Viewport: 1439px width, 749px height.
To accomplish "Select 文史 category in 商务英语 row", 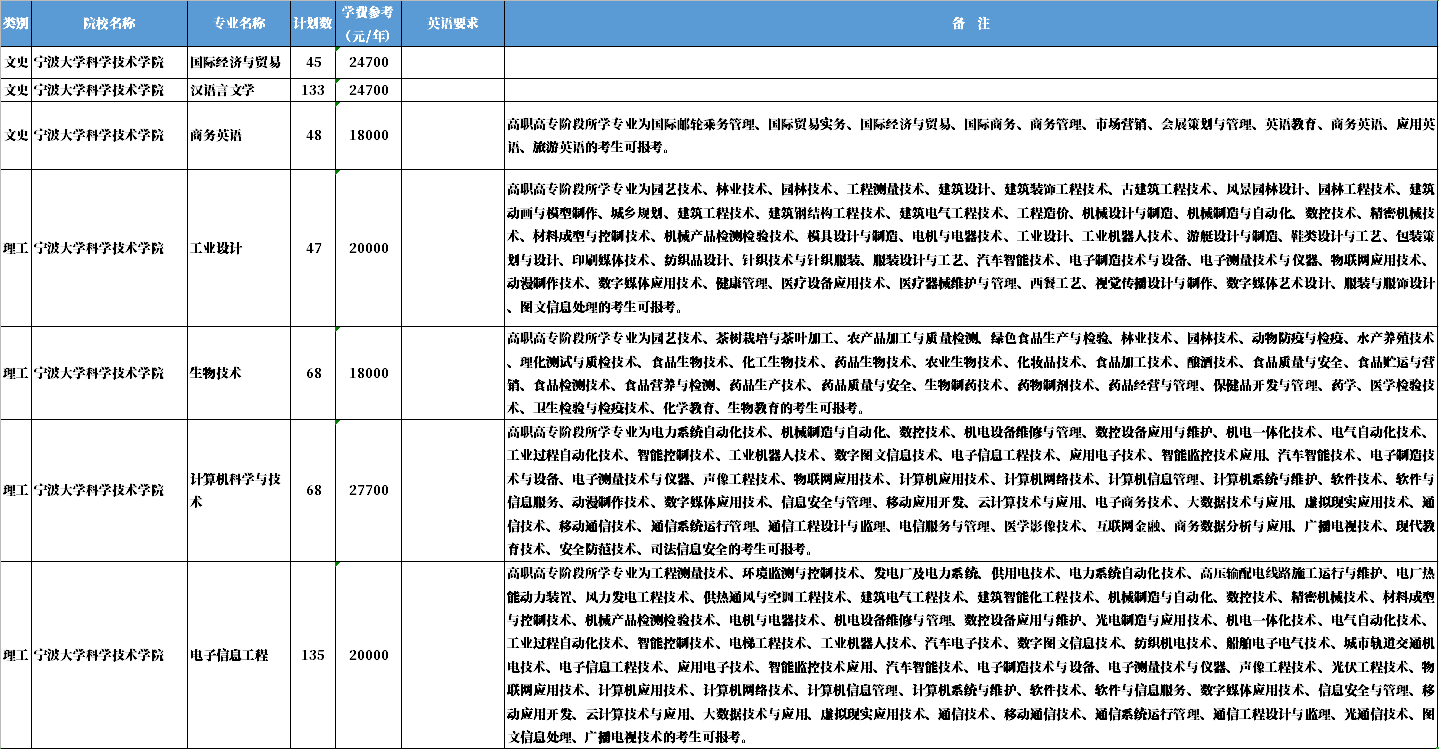I will [x=15, y=136].
